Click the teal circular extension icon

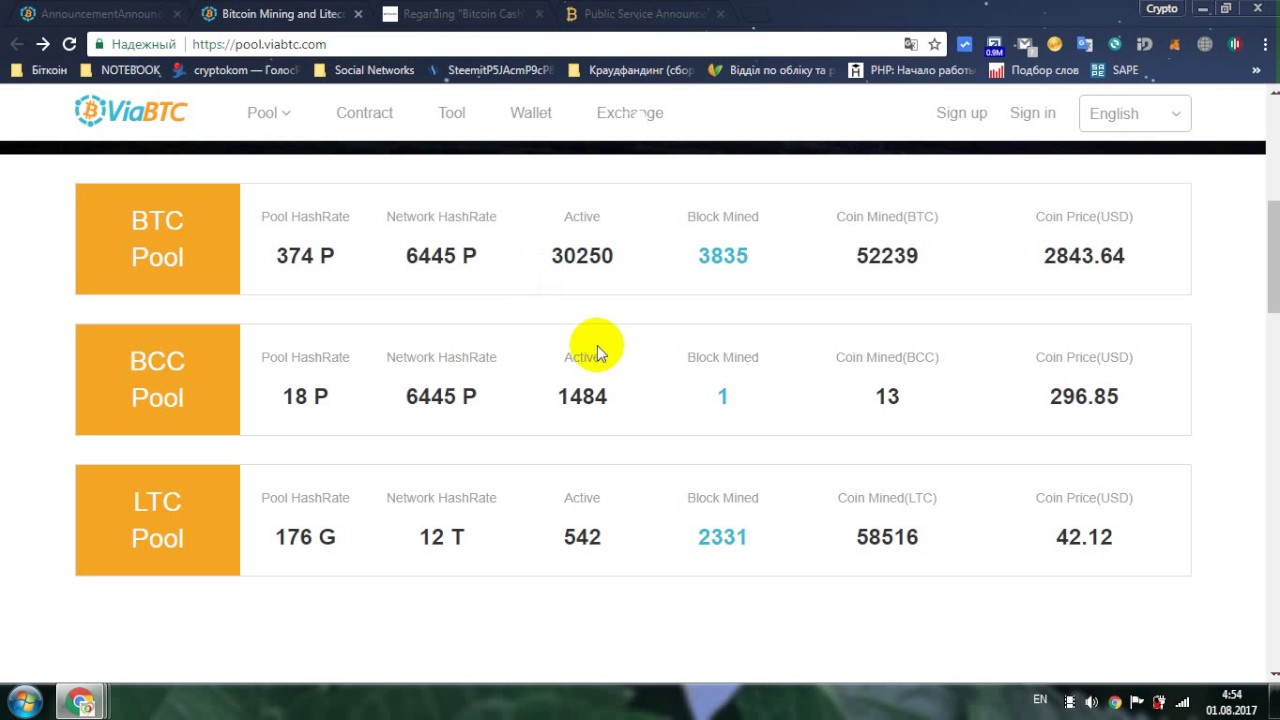(1114, 44)
